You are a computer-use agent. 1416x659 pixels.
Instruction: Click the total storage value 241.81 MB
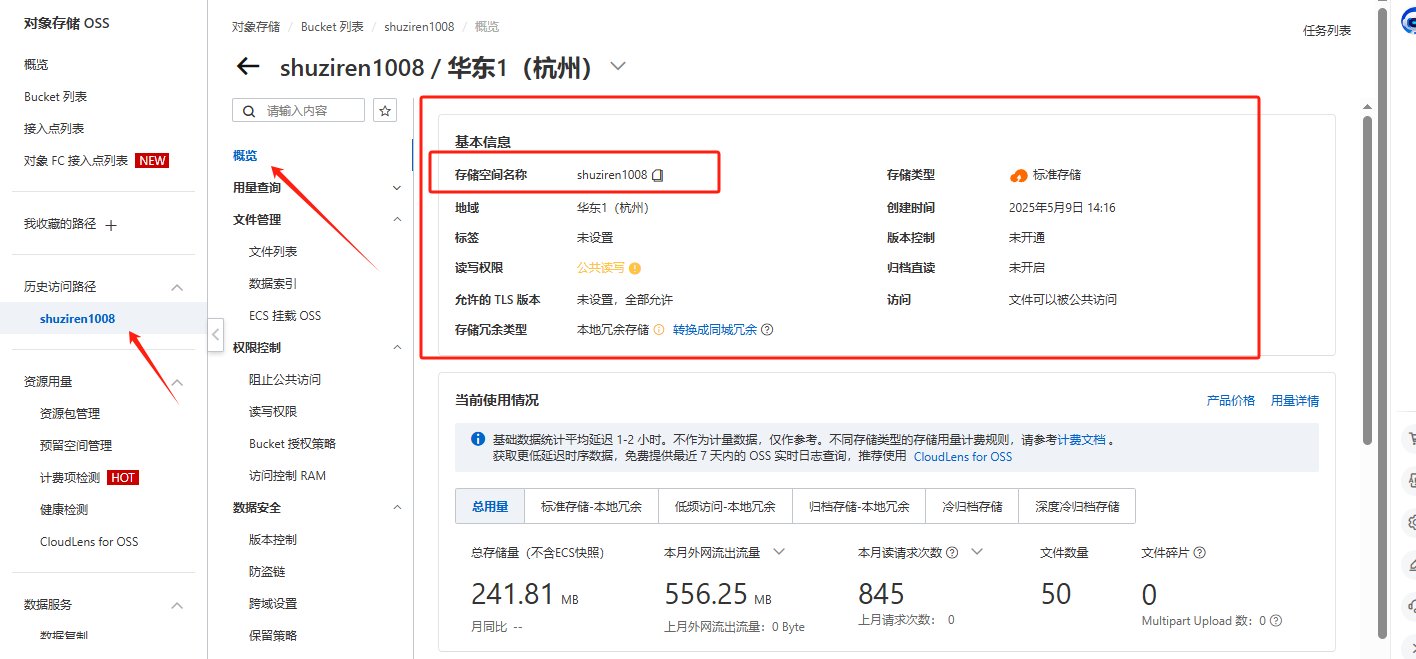pyautogui.click(x=524, y=594)
